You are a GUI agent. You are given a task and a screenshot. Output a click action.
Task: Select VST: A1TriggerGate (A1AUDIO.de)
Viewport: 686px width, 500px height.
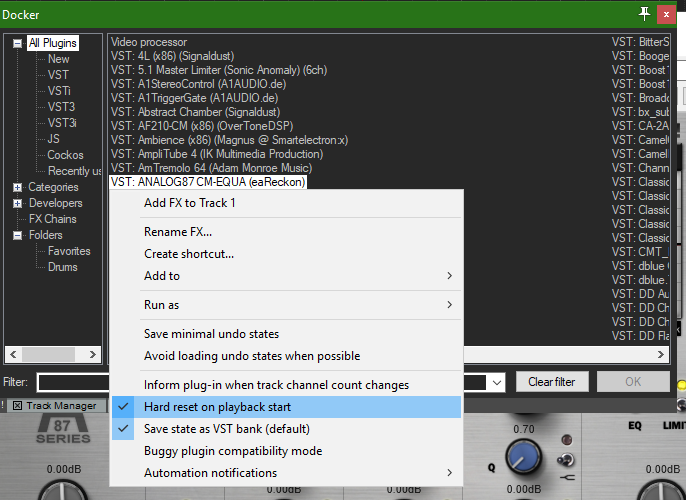click(194, 98)
